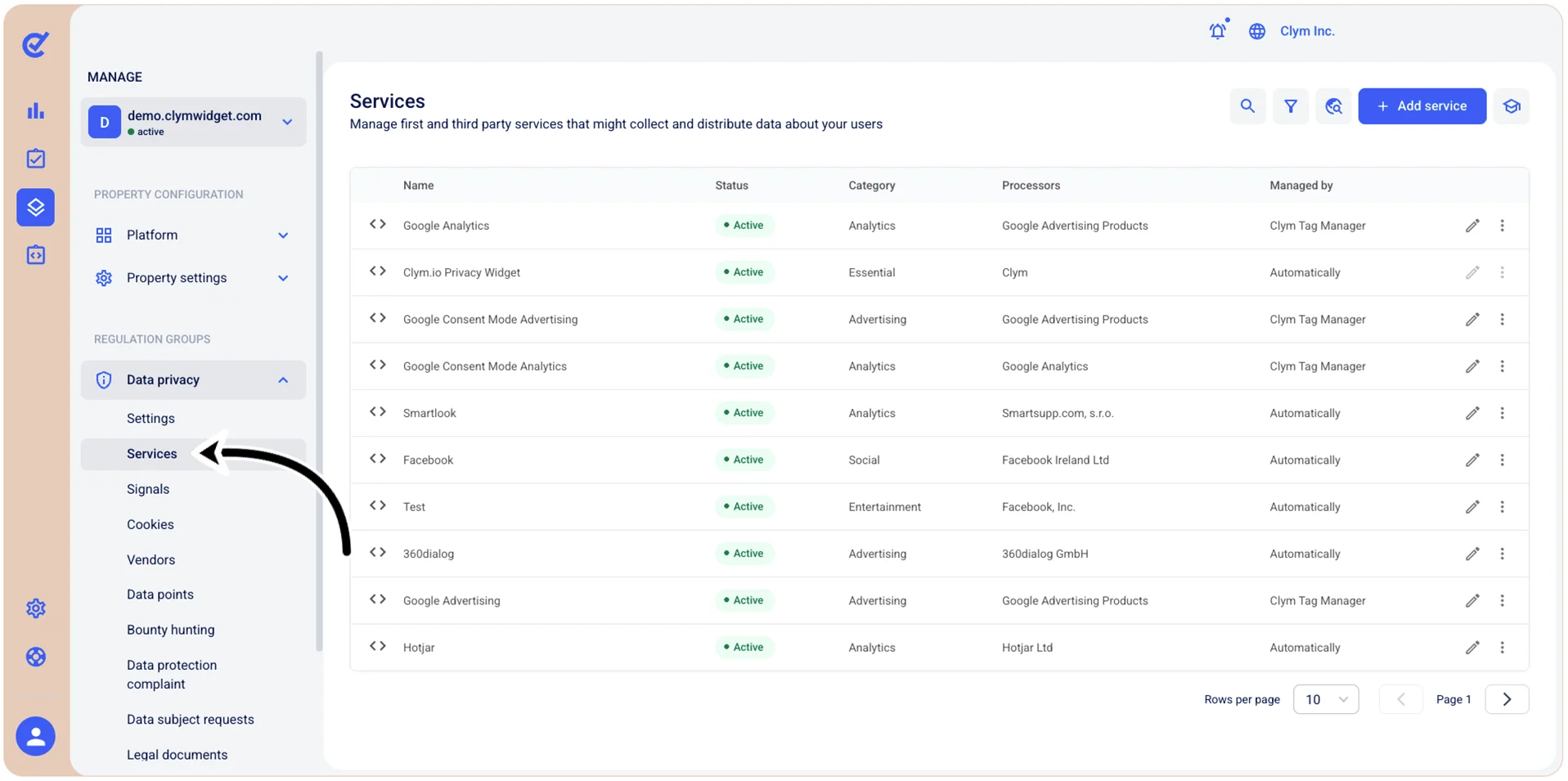Expand the Platform menu section
Viewport: 1568px width, 781px height.
click(193, 236)
